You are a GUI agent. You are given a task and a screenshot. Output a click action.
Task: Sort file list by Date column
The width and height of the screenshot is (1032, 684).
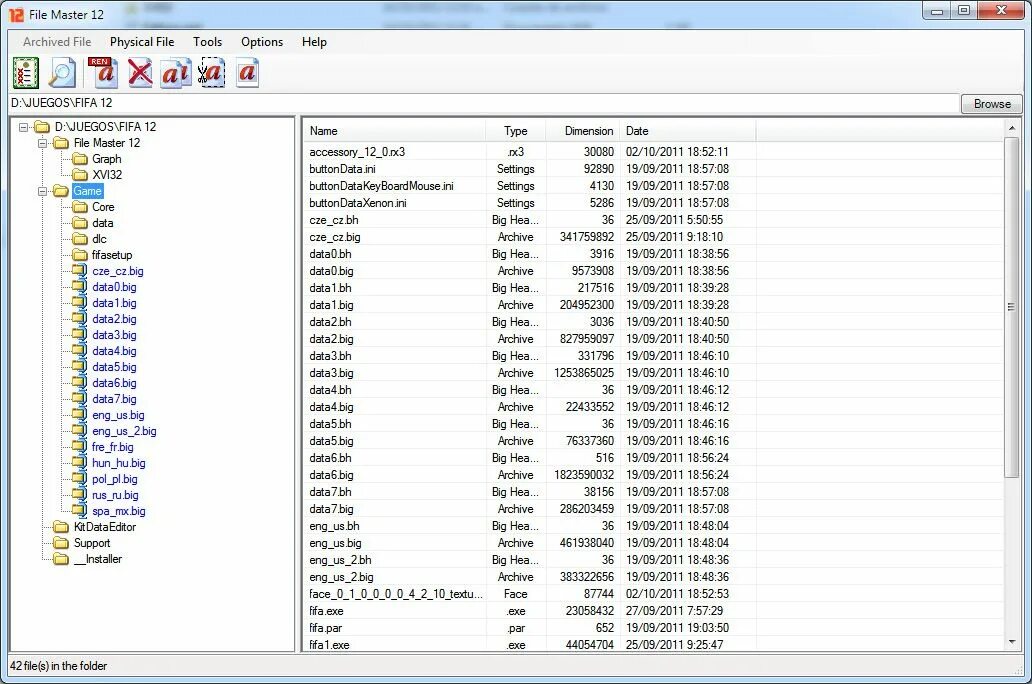pyautogui.click(x=687, y=131)
